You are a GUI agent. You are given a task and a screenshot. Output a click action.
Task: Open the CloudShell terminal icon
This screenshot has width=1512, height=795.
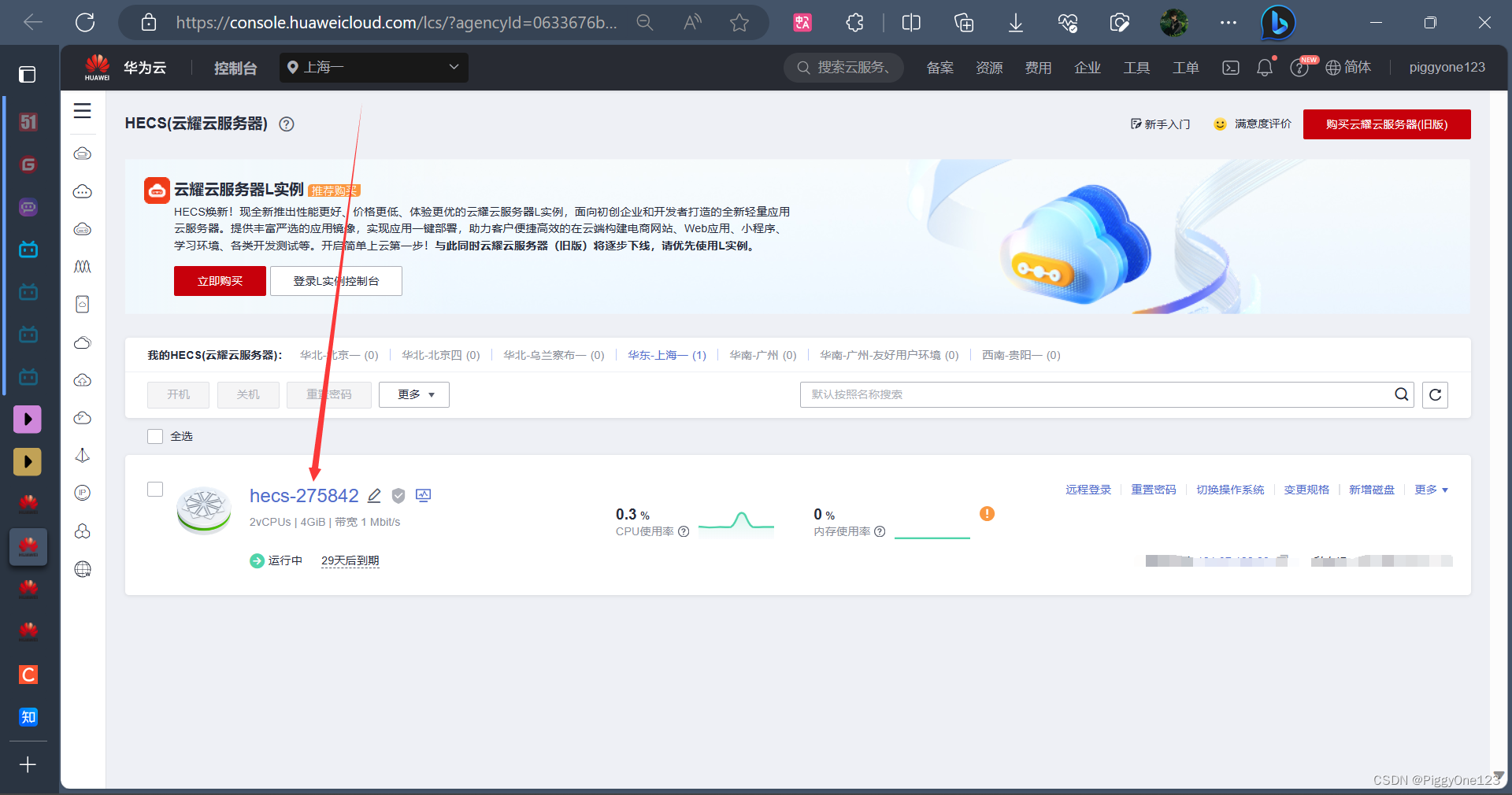tap(1231, 68)
